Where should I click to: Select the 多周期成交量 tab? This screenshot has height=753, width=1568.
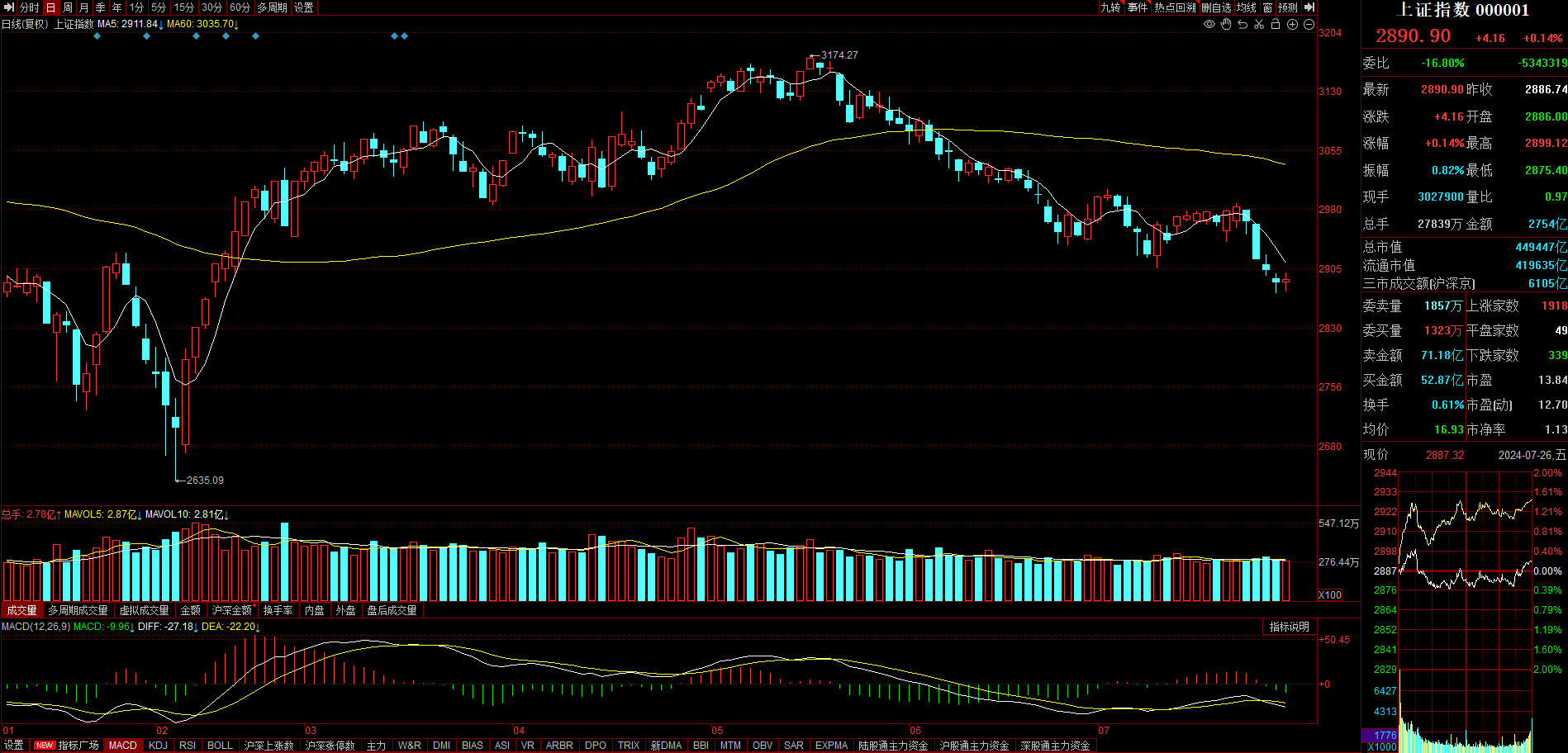point(78,611)
